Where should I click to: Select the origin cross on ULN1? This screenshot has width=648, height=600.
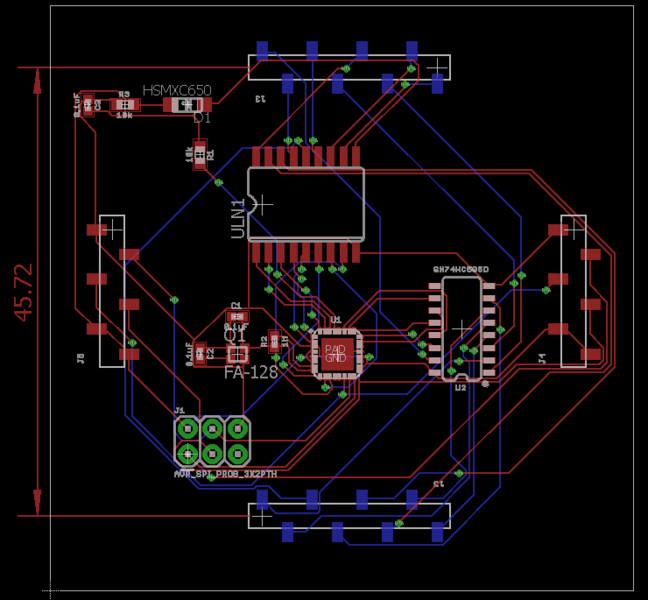[x=264, y=204]
